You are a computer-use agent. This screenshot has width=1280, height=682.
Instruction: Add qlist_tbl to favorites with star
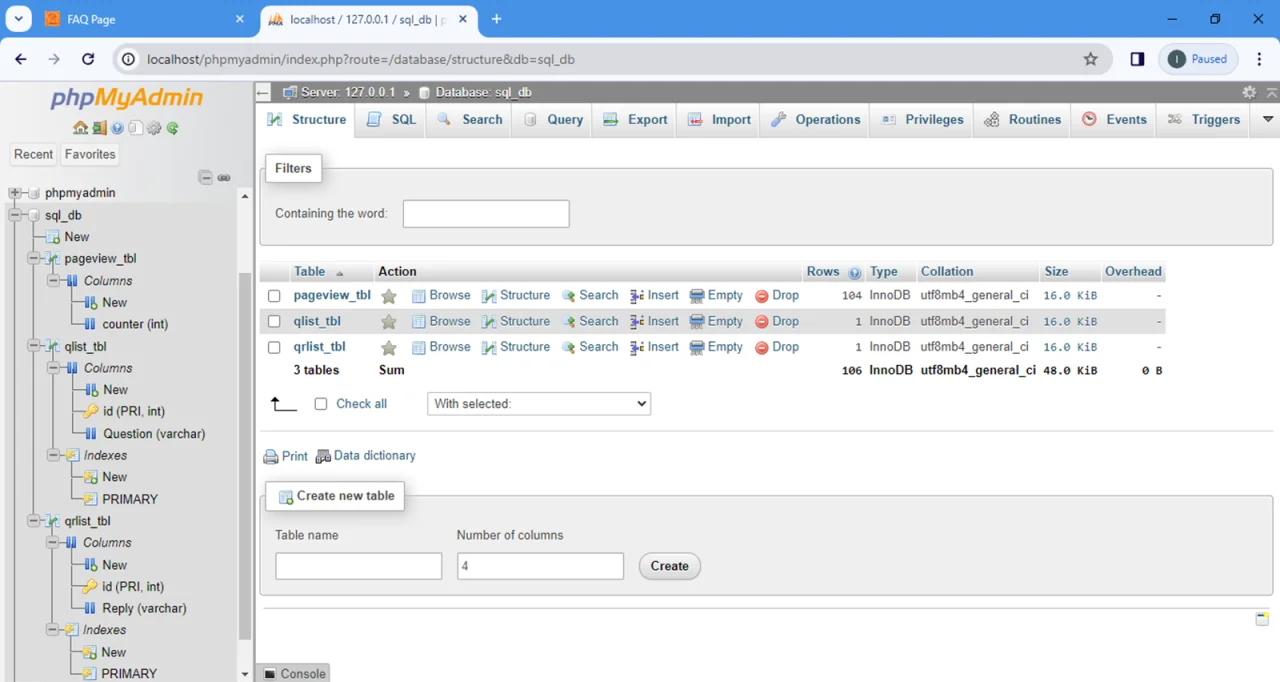[x=389, y=322]
